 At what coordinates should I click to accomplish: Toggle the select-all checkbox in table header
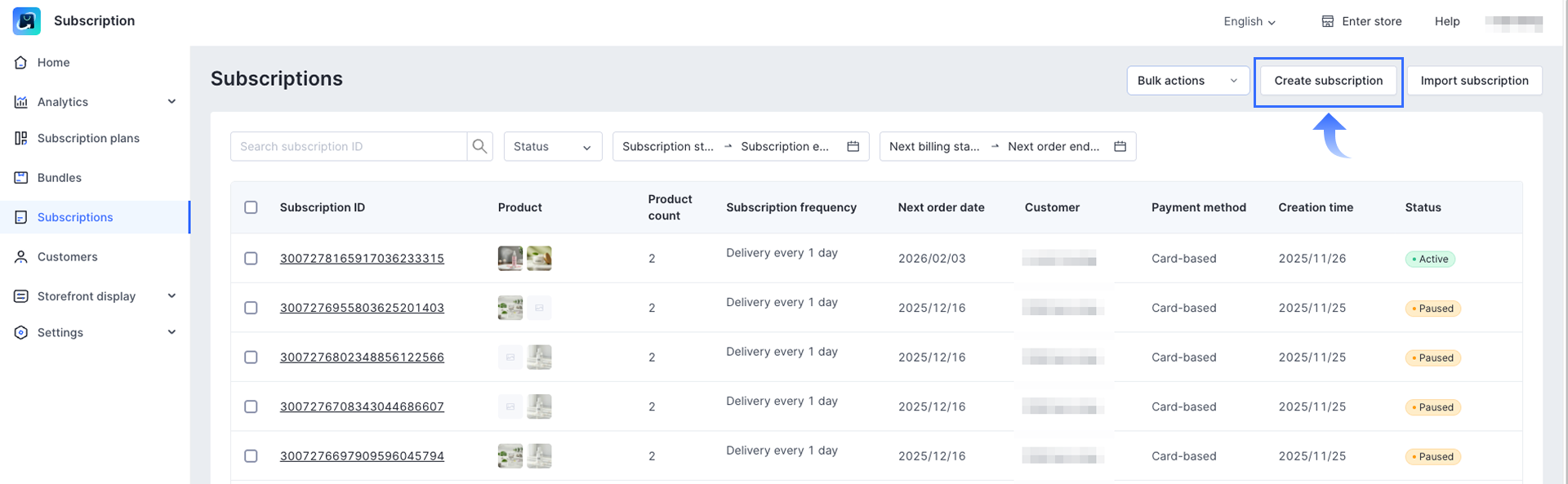(251, 207)
